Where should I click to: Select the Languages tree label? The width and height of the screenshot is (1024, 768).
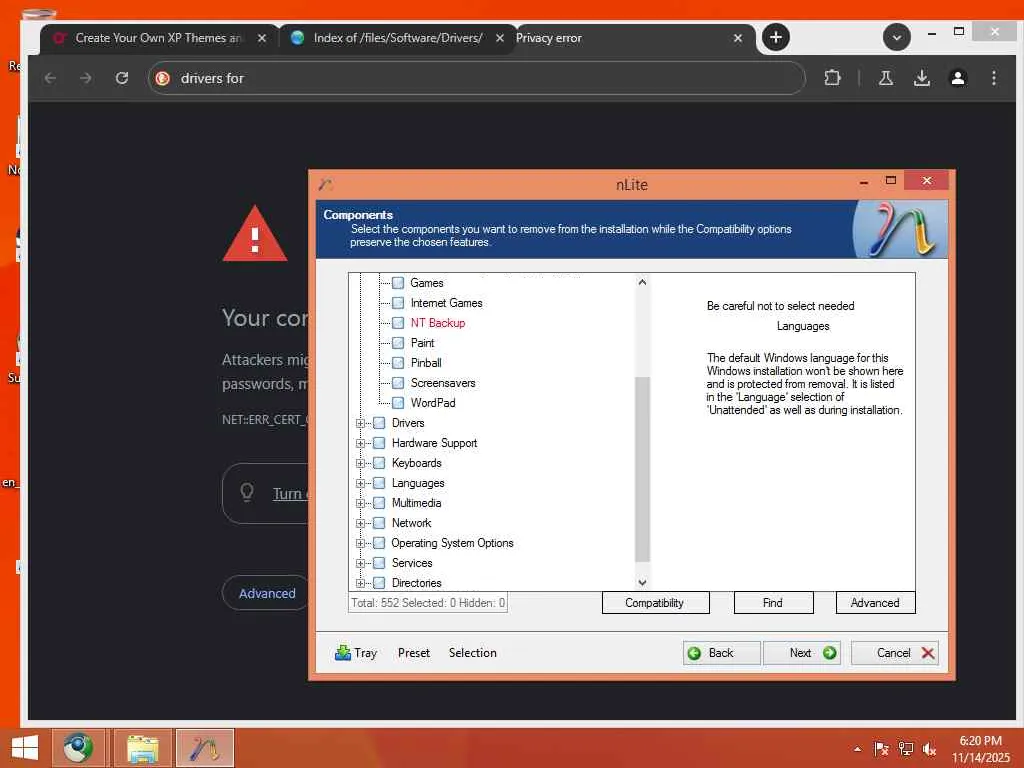tap(418, 483)
